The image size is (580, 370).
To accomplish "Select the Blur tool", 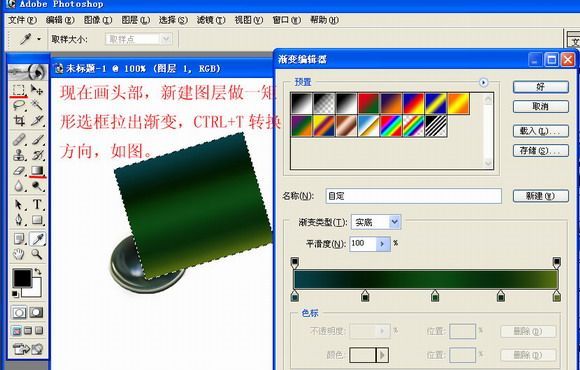I will coord(18,186).
